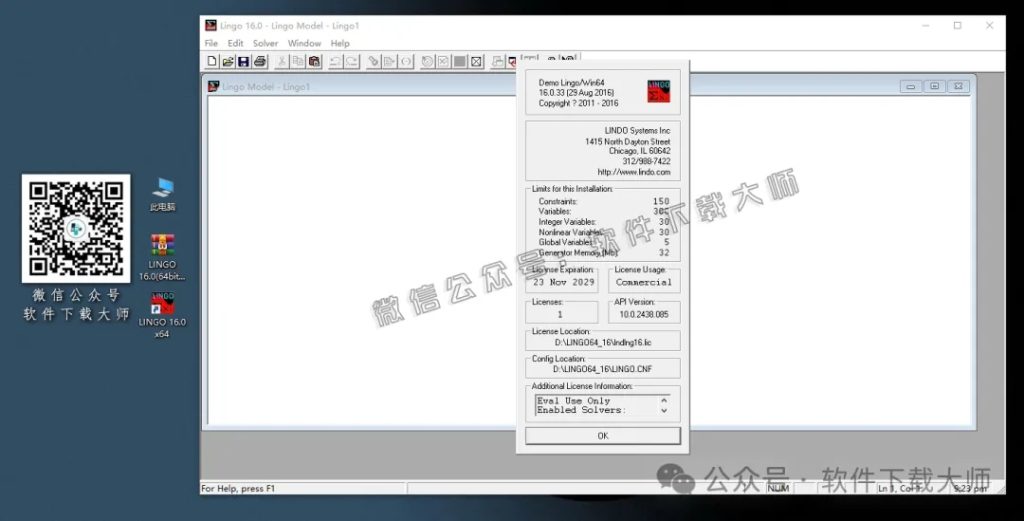Maximize the main Lingo 16.0 window
This screenshot has width=1024, height=521.
pos(957,25)
